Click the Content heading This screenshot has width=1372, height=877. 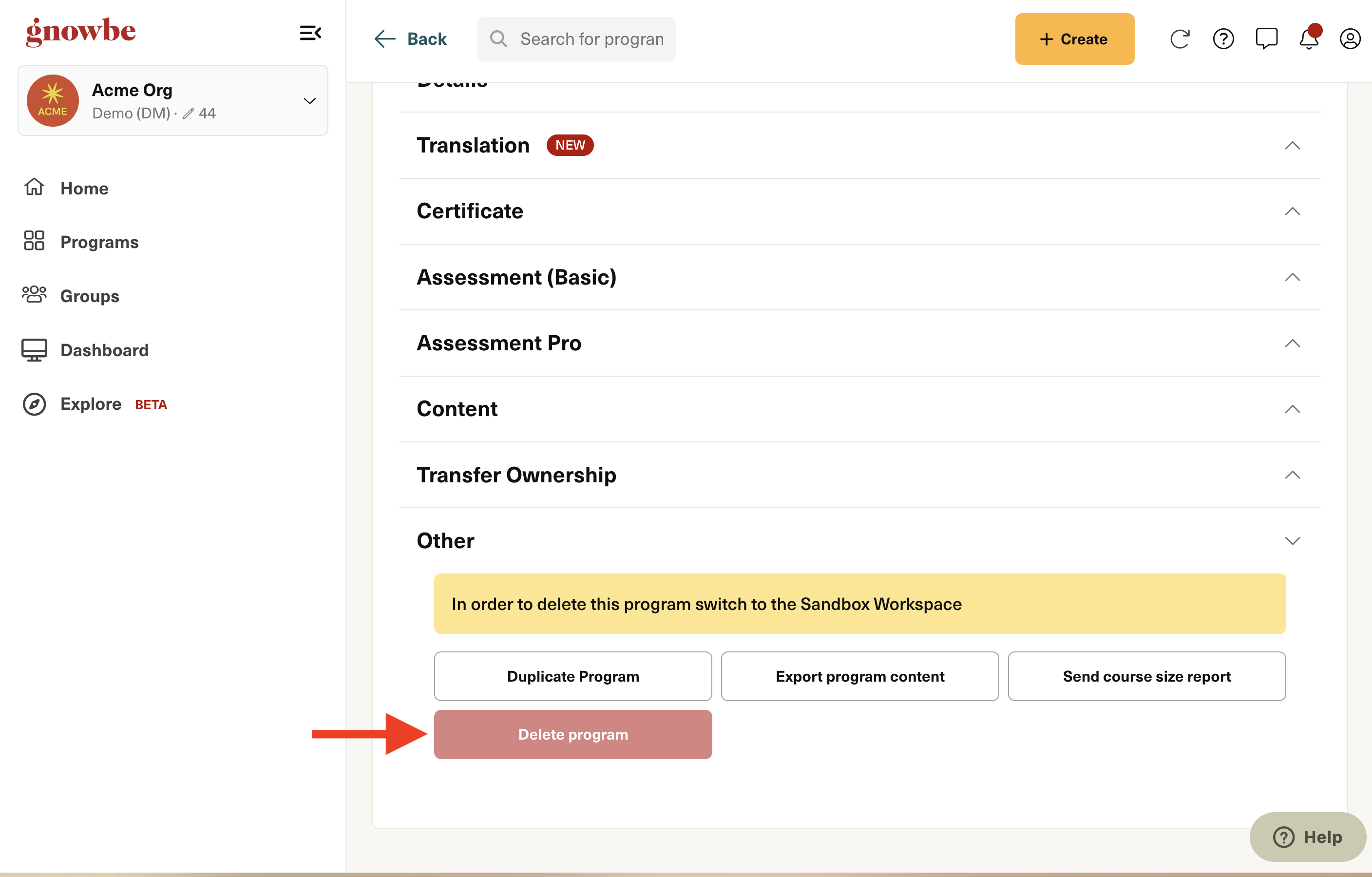(x=457, y=409)
